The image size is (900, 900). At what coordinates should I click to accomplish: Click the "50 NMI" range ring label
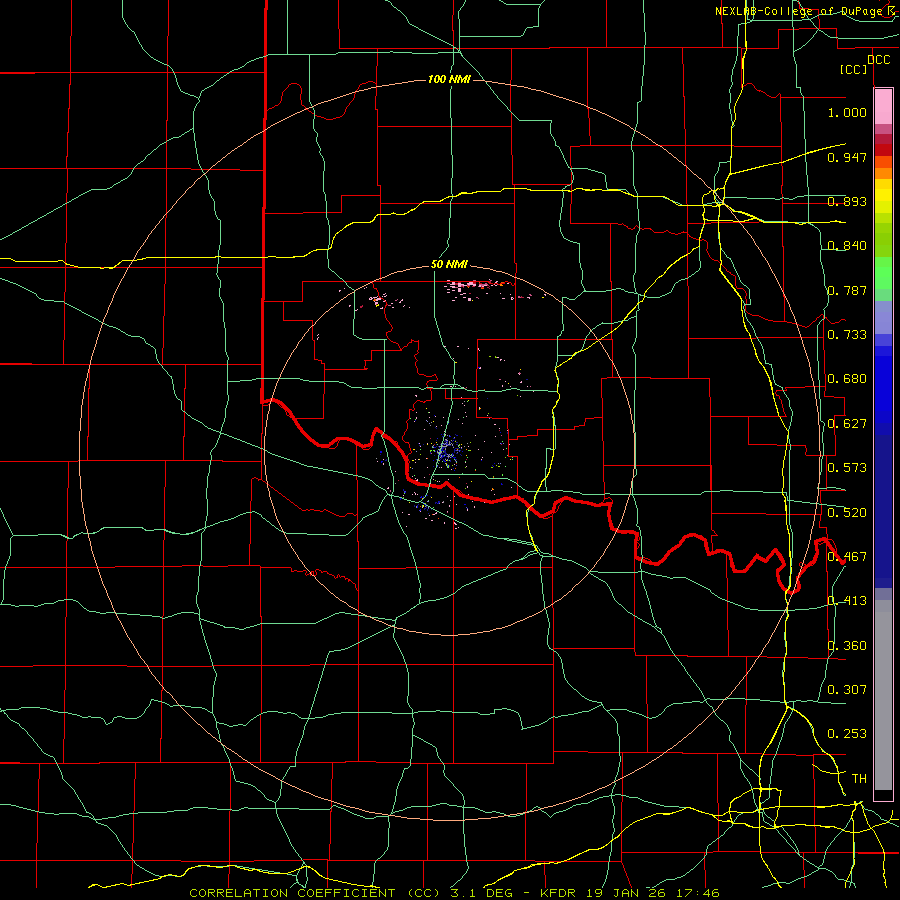point(449,265)
